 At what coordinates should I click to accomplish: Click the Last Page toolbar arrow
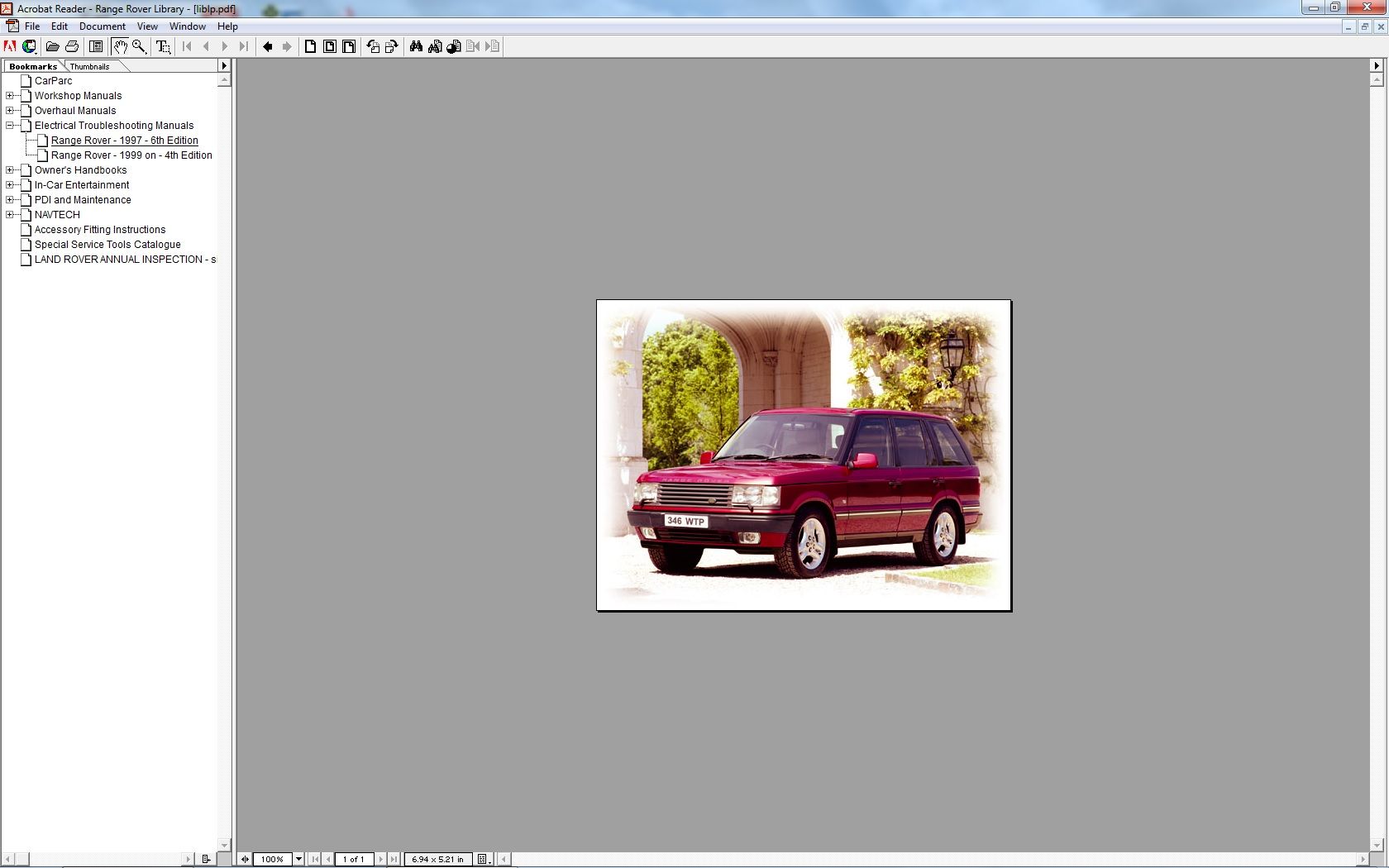point(243,47)
